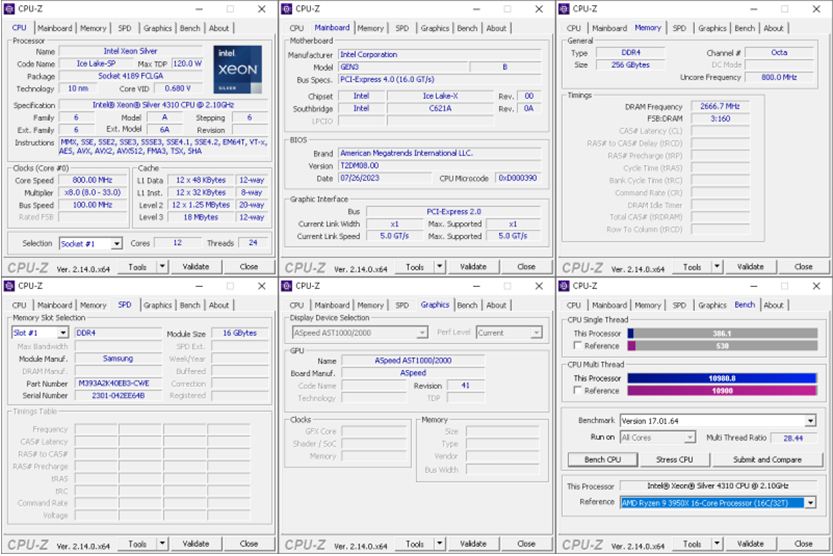The height and width of the screenshot is (556, 833).
Task: Click the Intel Xeon Silver processor logo
Action: tap(237, 69)
